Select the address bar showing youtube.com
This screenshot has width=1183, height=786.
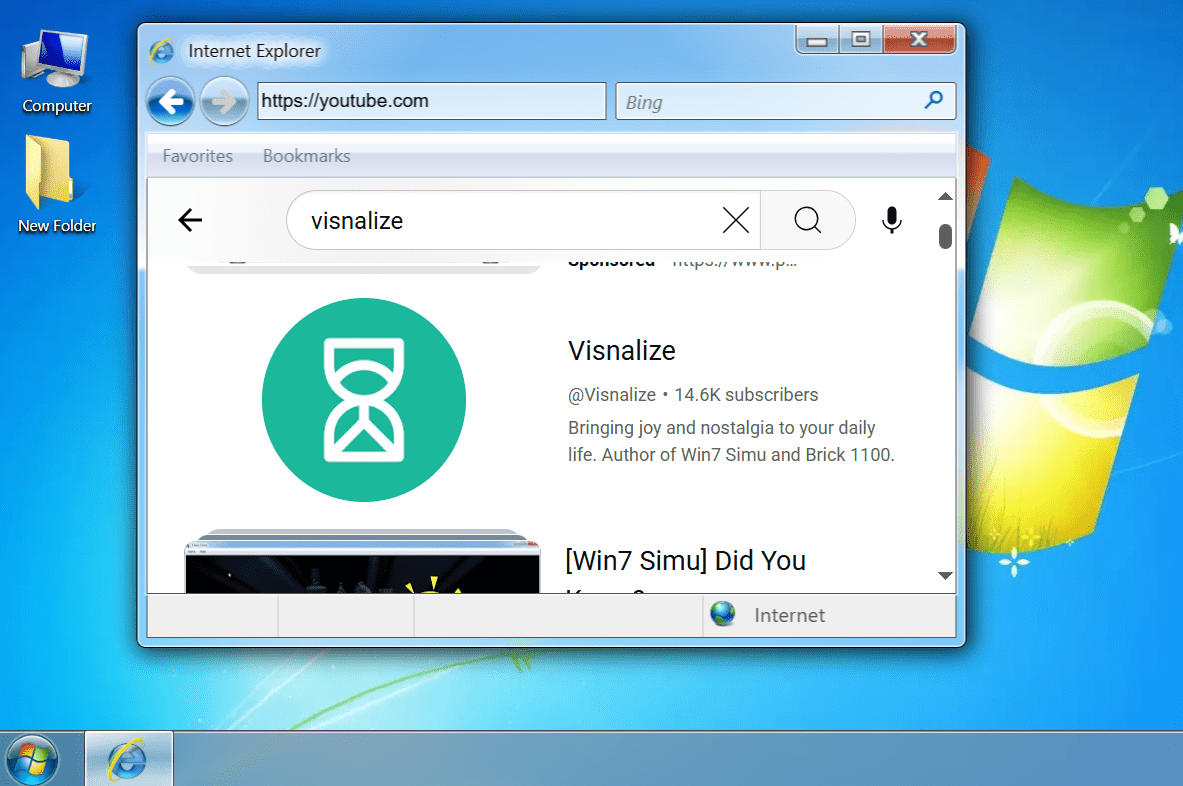pos(430,100)
